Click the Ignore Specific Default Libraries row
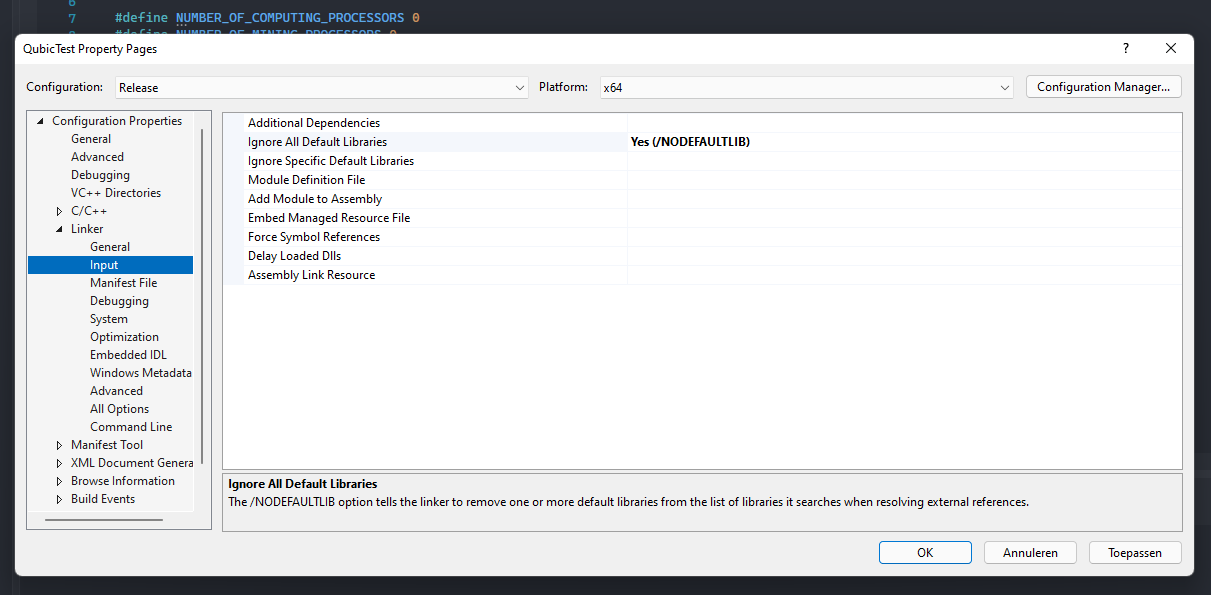Viewport: 1211px width, 595px height. (702, 161)
